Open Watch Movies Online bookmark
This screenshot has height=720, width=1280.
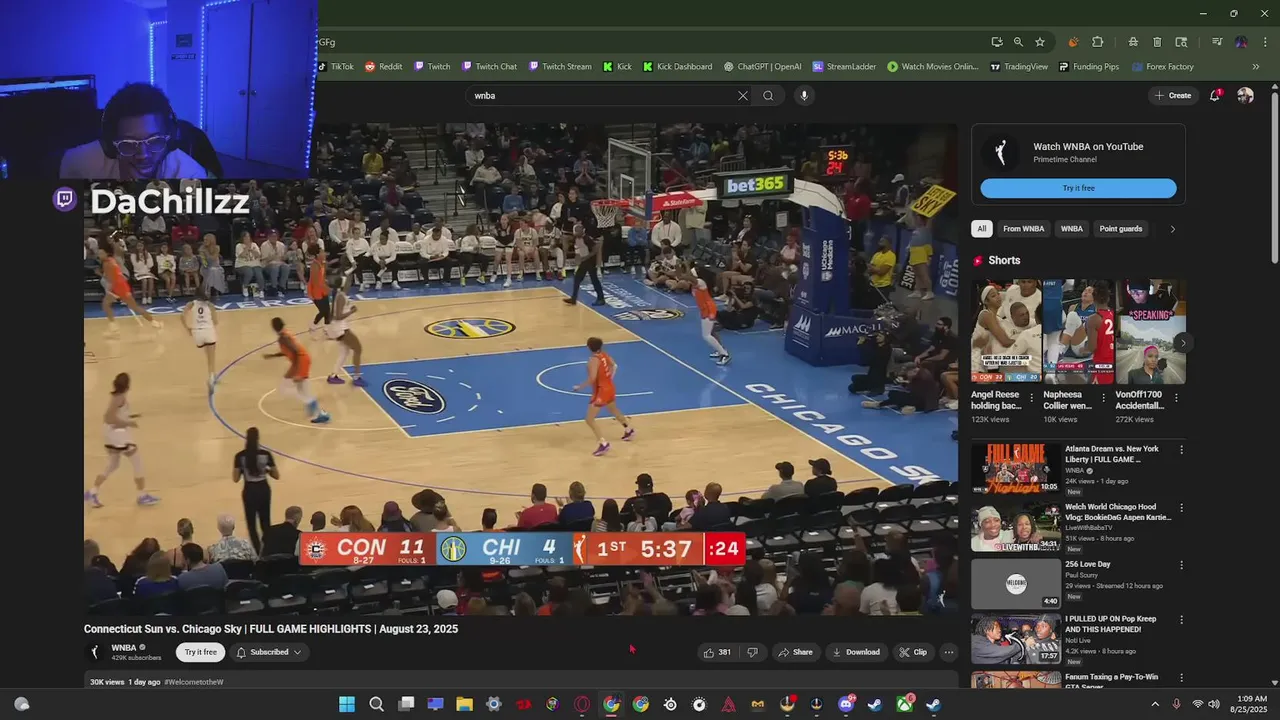[x=933, y=67]
